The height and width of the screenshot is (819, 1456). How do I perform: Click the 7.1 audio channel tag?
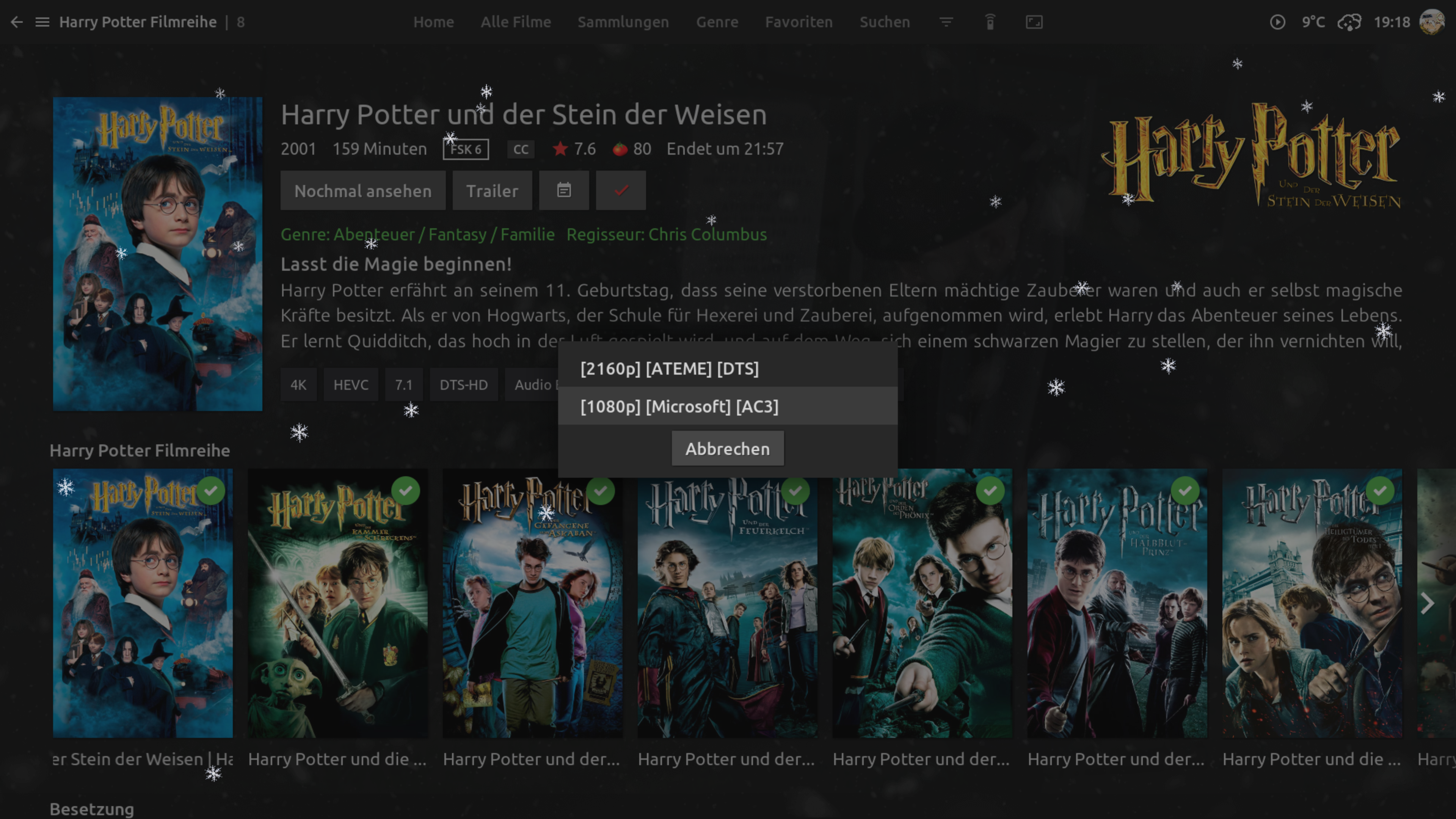point(403,385)
